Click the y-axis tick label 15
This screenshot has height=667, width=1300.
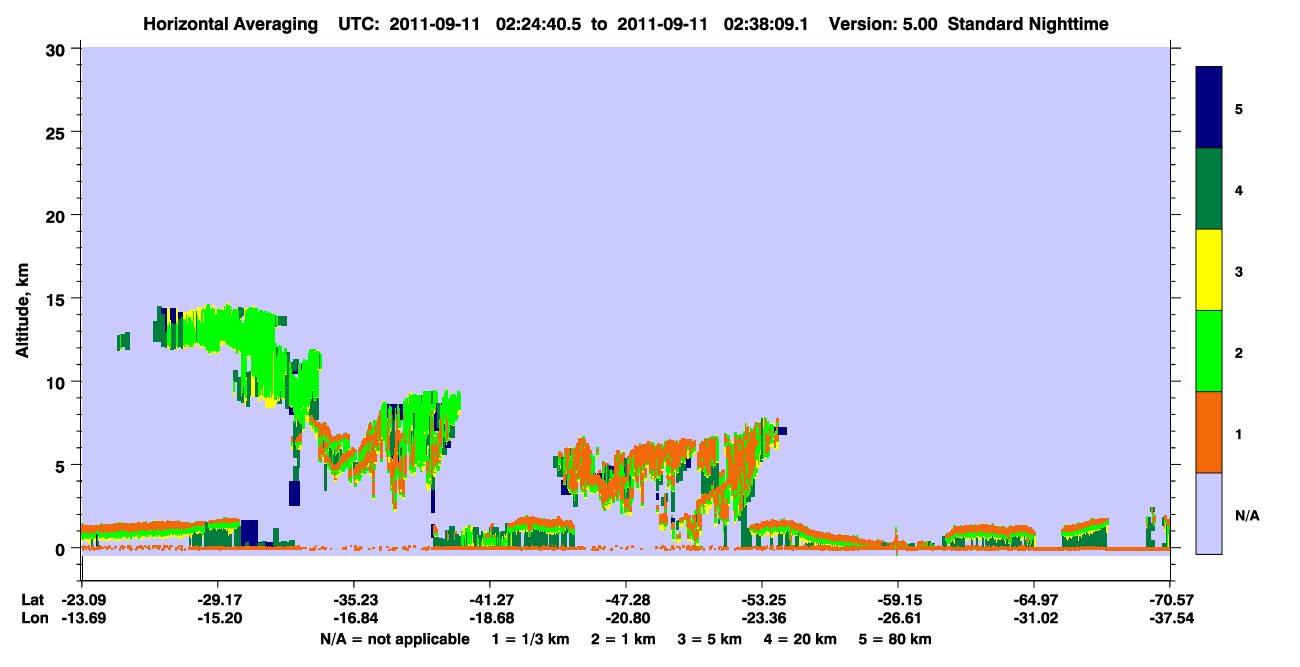click(x=58, y=299)
